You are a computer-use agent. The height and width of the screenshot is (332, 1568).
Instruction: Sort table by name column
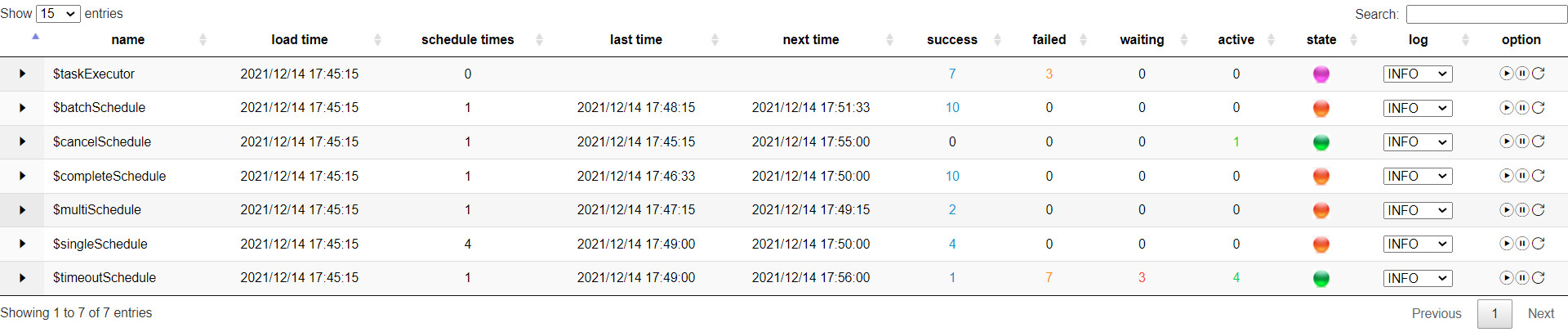click(128, 39)
